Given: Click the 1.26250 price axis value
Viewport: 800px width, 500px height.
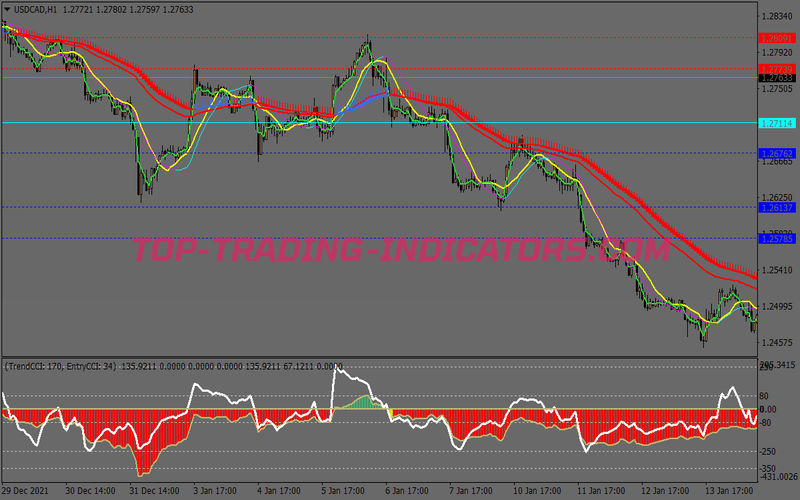Looking at the screenshot, I should click(777, 197).
